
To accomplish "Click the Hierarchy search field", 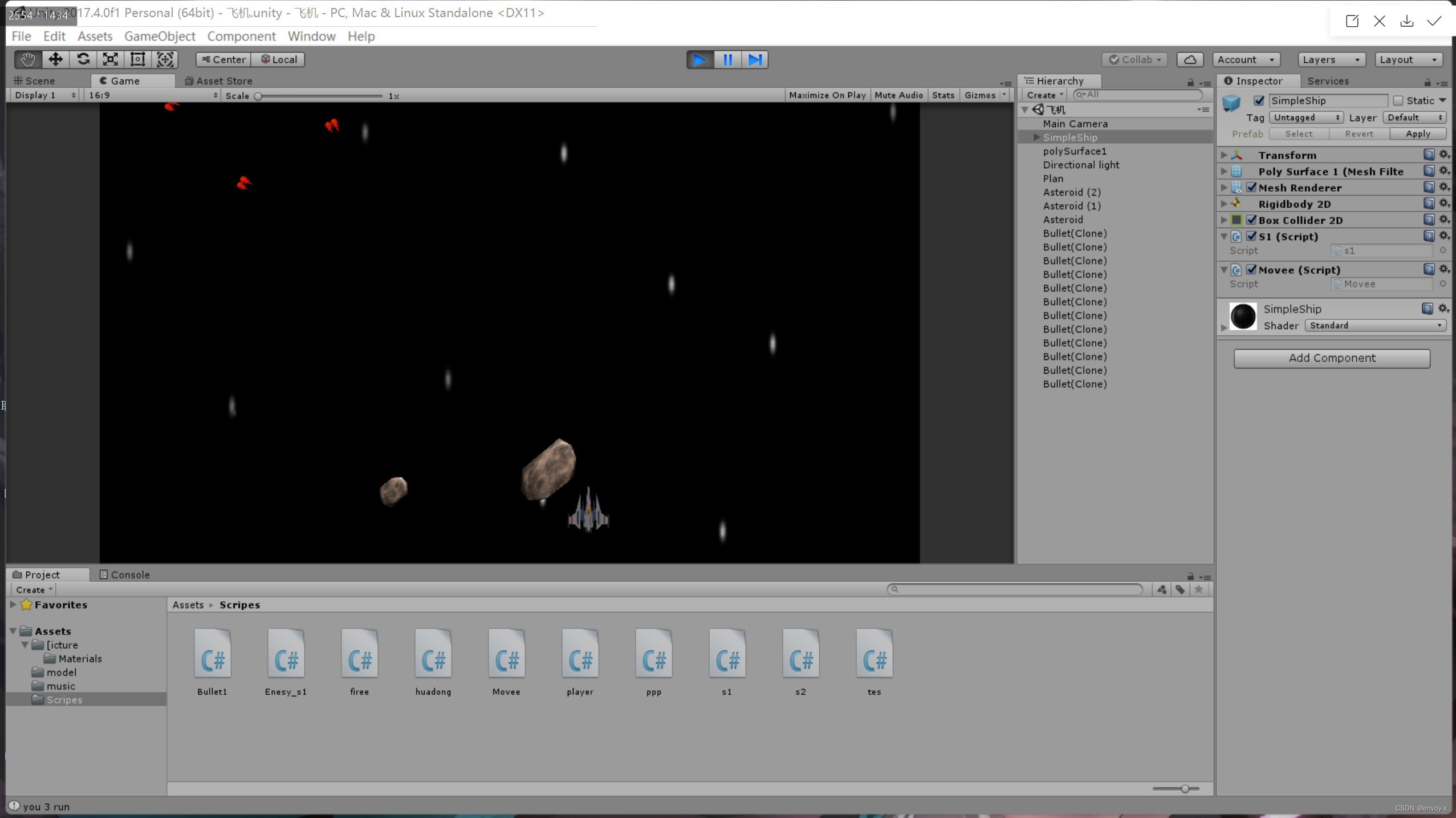I will [1138, 95].
